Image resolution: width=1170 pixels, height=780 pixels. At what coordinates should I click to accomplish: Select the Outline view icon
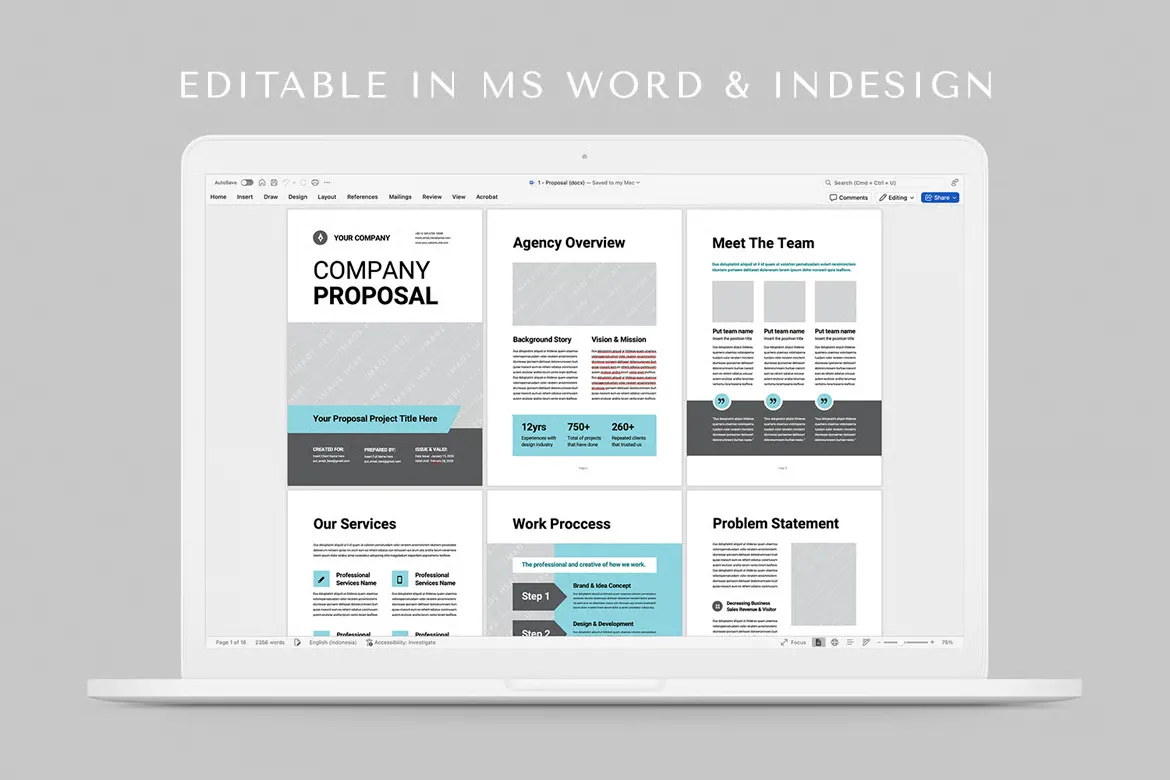[850, 643]
